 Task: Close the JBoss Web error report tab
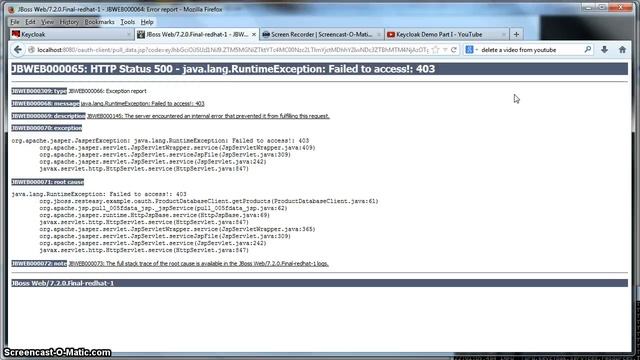[x=254, y=35]
